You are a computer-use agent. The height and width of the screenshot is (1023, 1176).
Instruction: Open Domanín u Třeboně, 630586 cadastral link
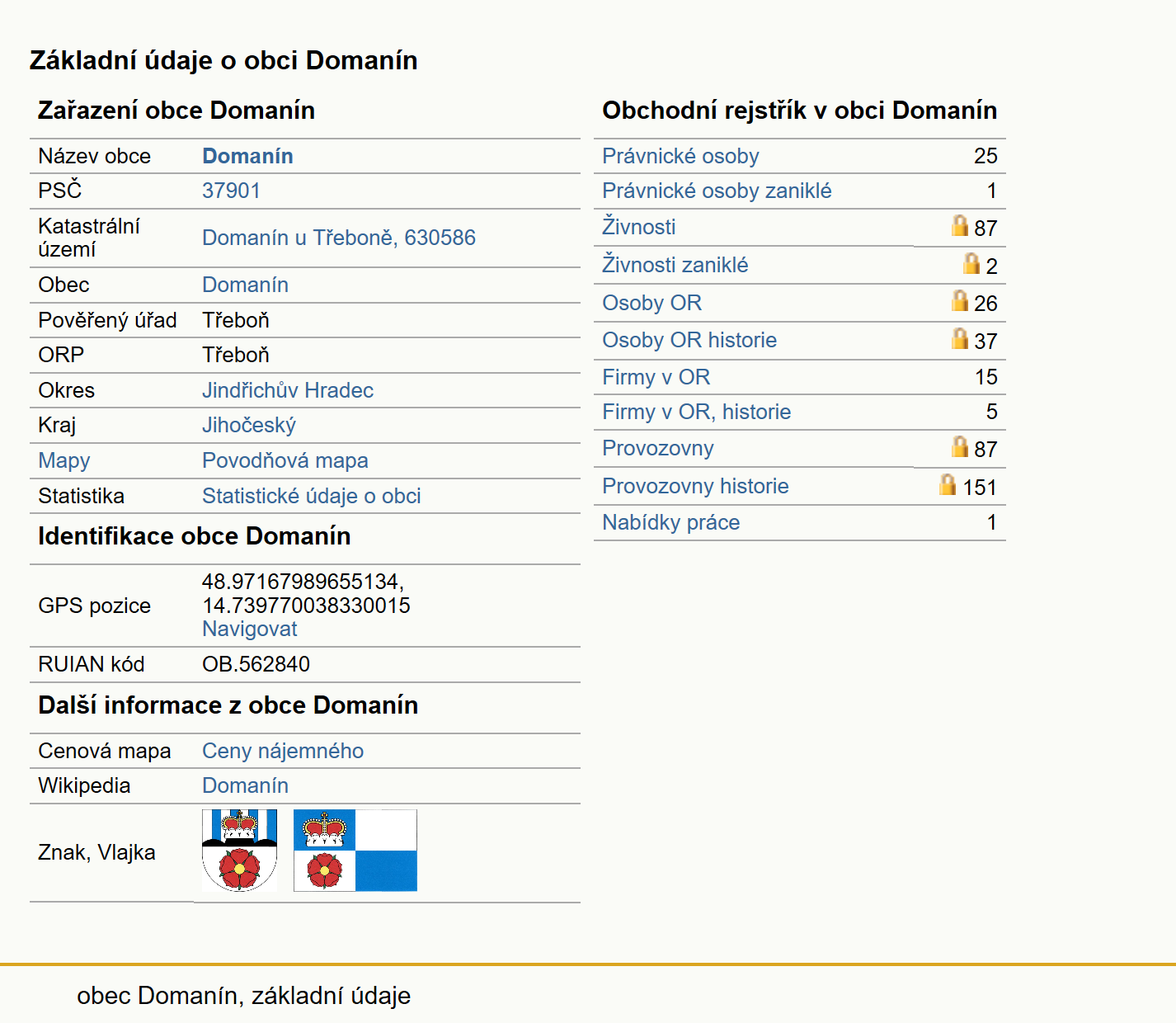(x=339, y=238)
